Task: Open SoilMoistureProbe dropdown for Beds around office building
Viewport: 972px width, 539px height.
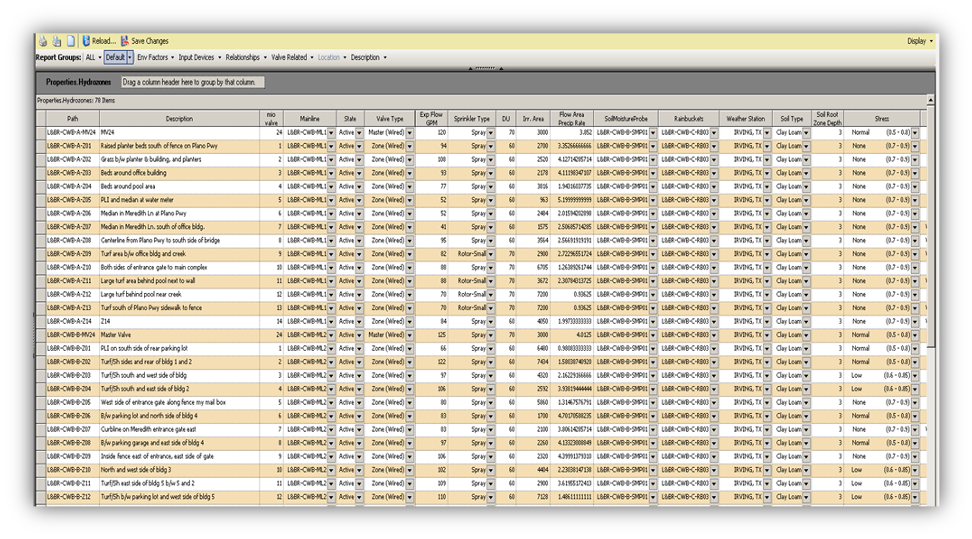Action: coord(653,173)
